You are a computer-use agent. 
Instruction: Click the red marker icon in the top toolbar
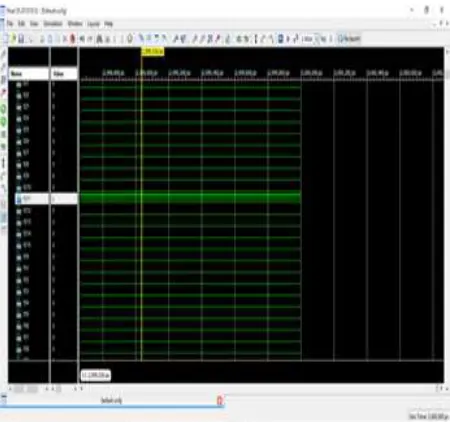[72, 39]
